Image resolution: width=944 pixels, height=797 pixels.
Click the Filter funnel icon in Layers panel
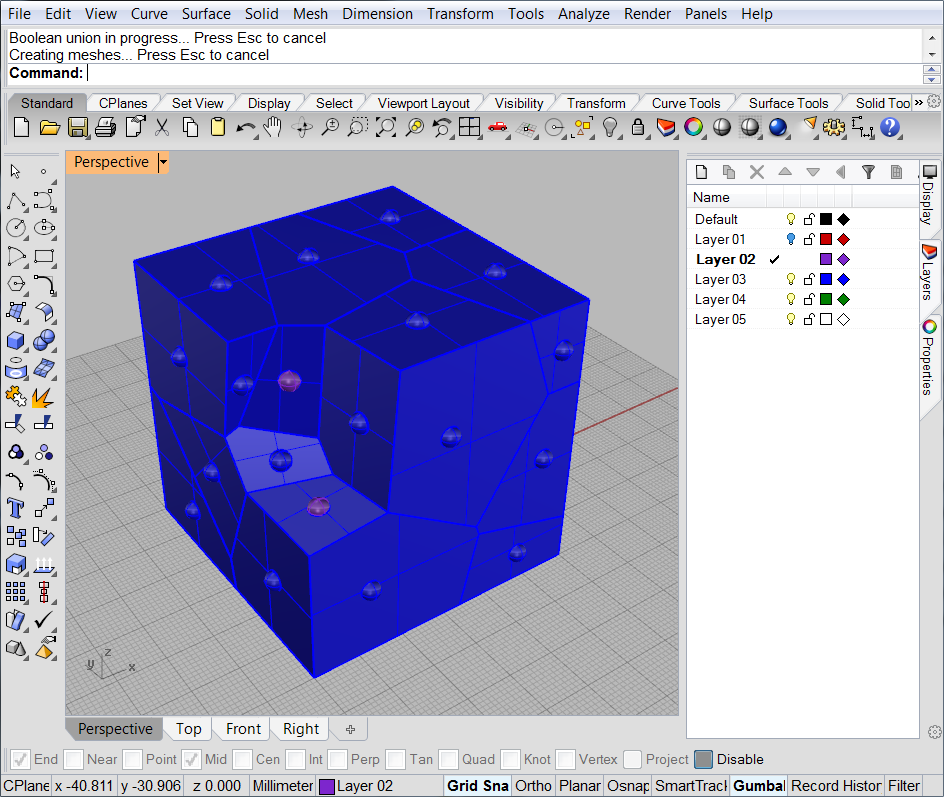point(868,172)
